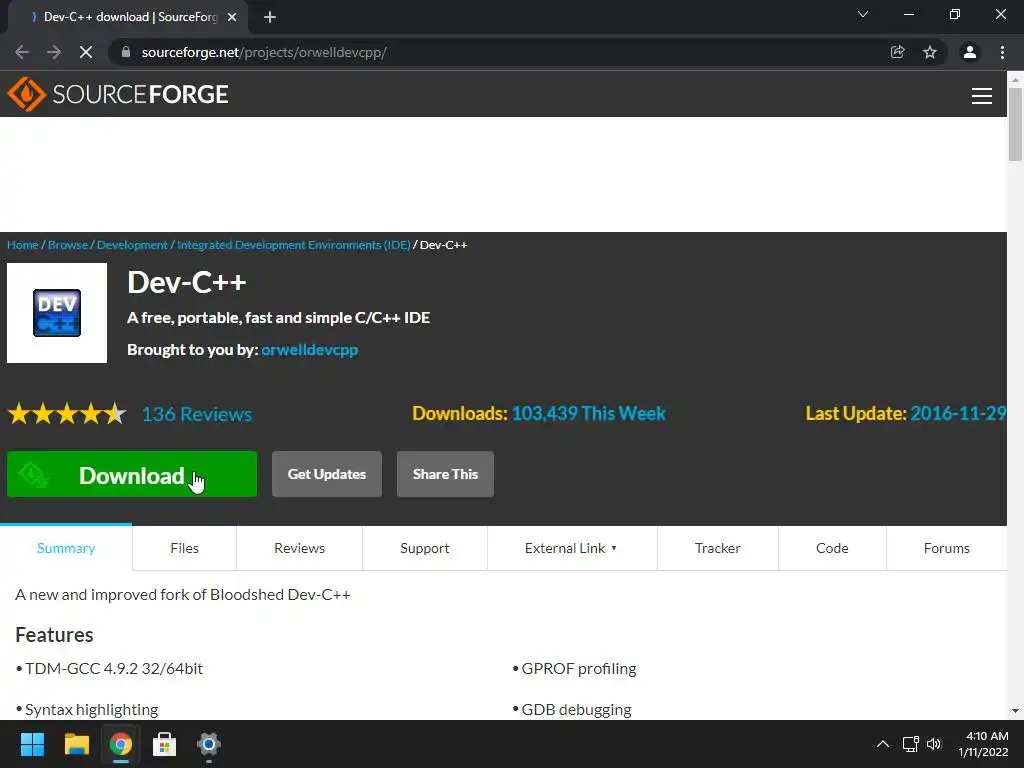1024x768 pixels.
Task: Select the Summary tab
Action: point(66,548)
